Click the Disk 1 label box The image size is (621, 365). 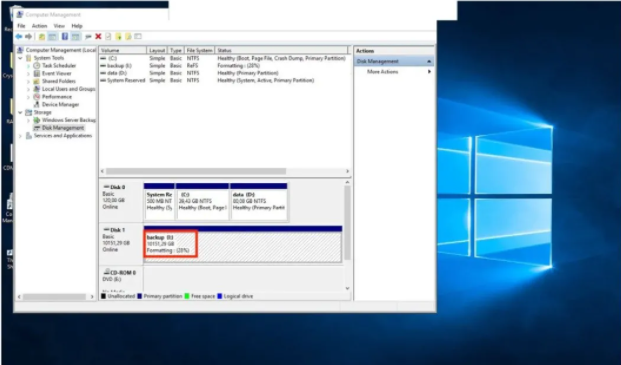click(121, 243)
